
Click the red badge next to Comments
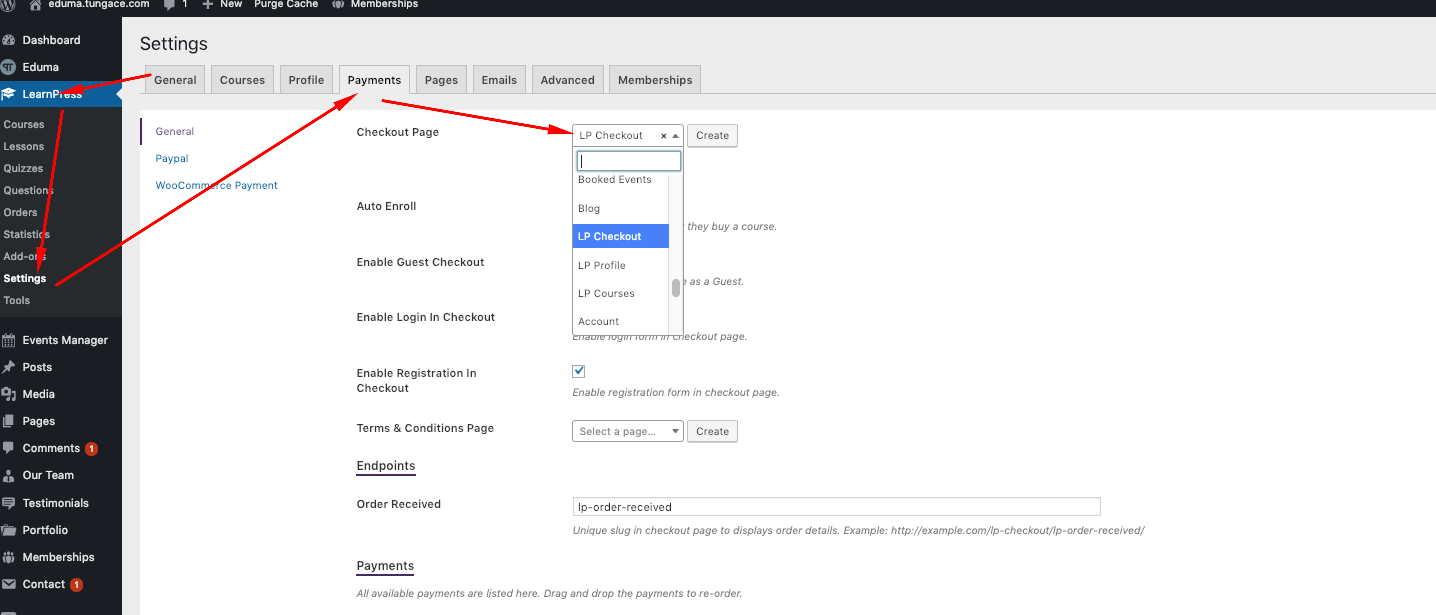[x=91, y=449]
